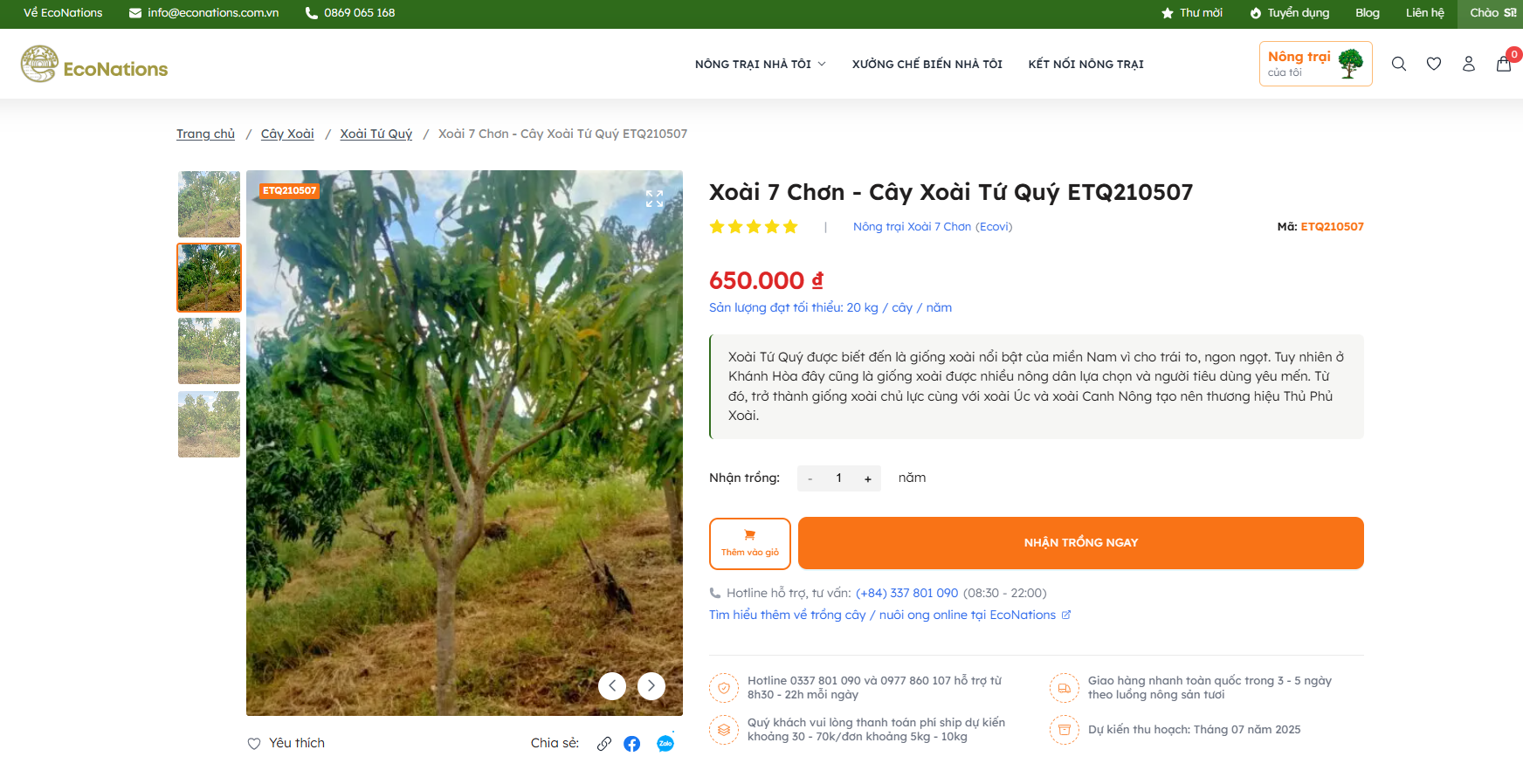Go to Cây Xoài breadcrumb link

click(287, 134)
